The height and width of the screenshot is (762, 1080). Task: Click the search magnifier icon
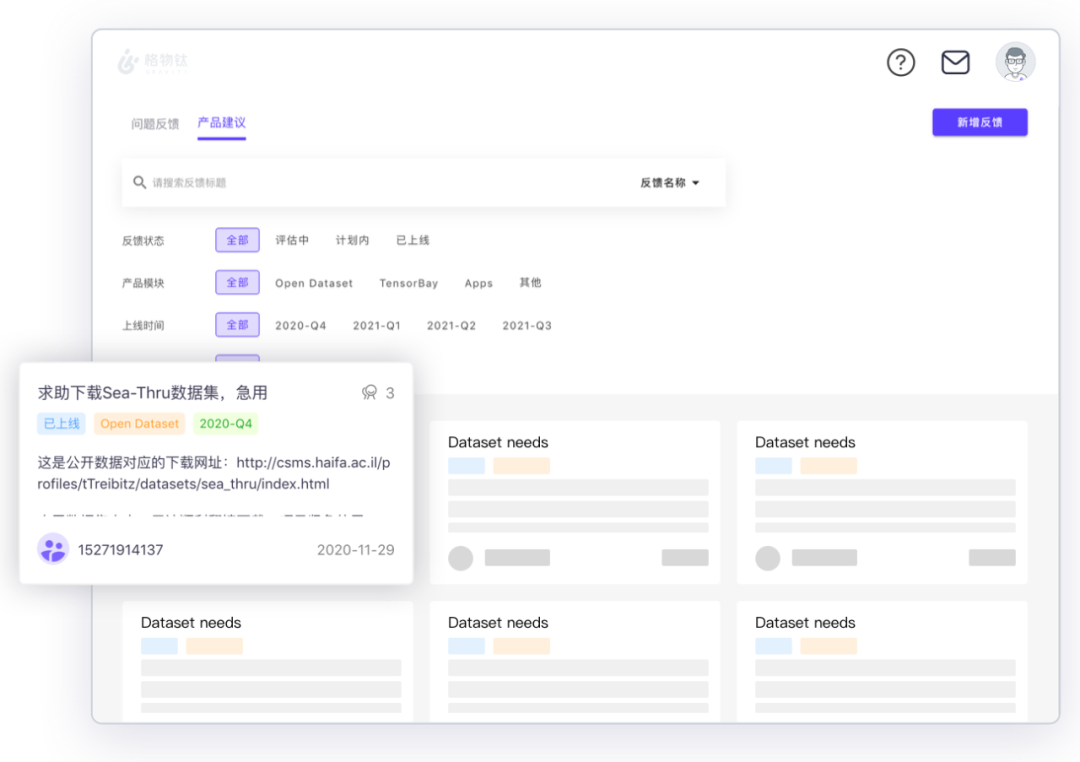coord(139,183)
